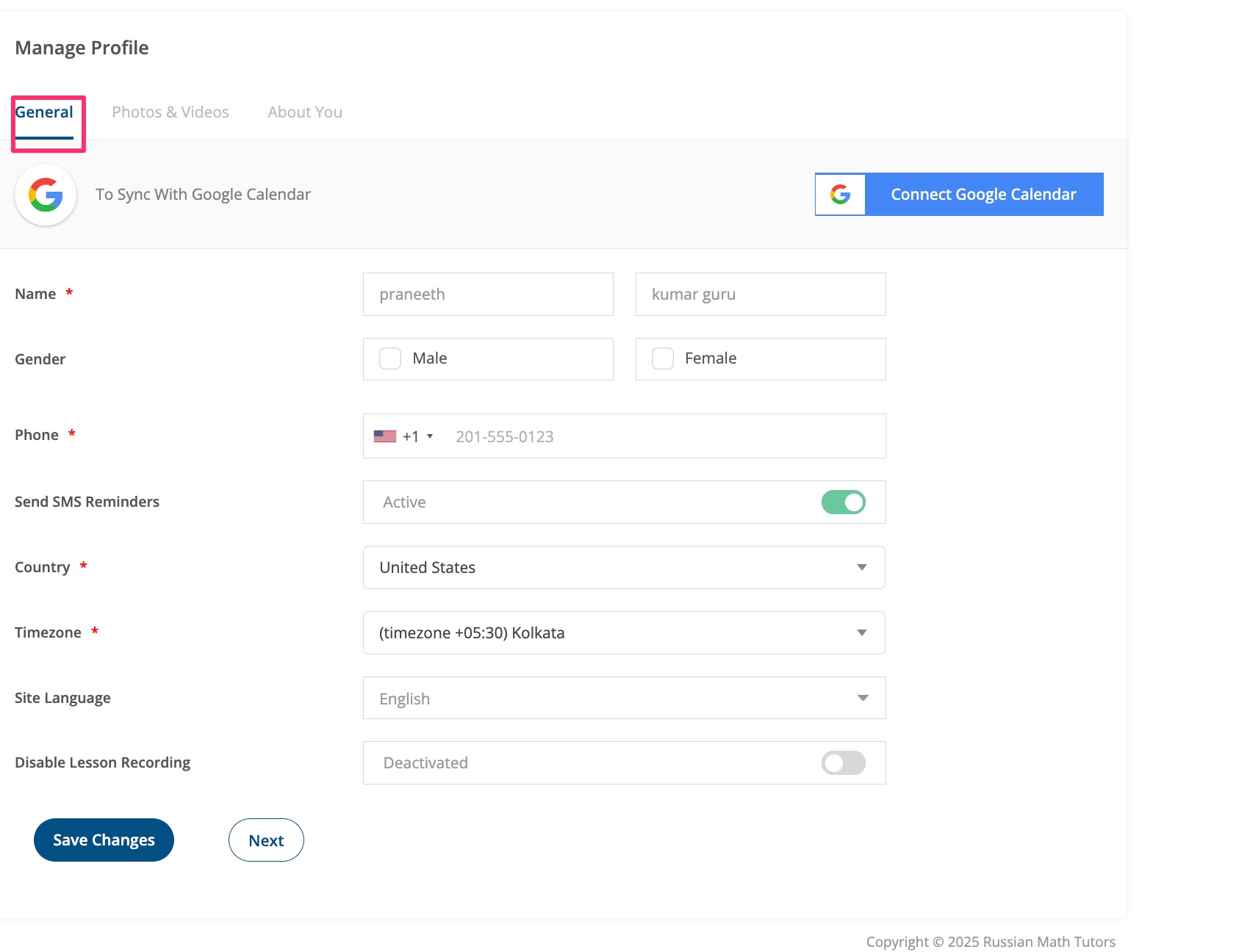
Task: Click the round Google logo icon
Action: tap(46, 195)
